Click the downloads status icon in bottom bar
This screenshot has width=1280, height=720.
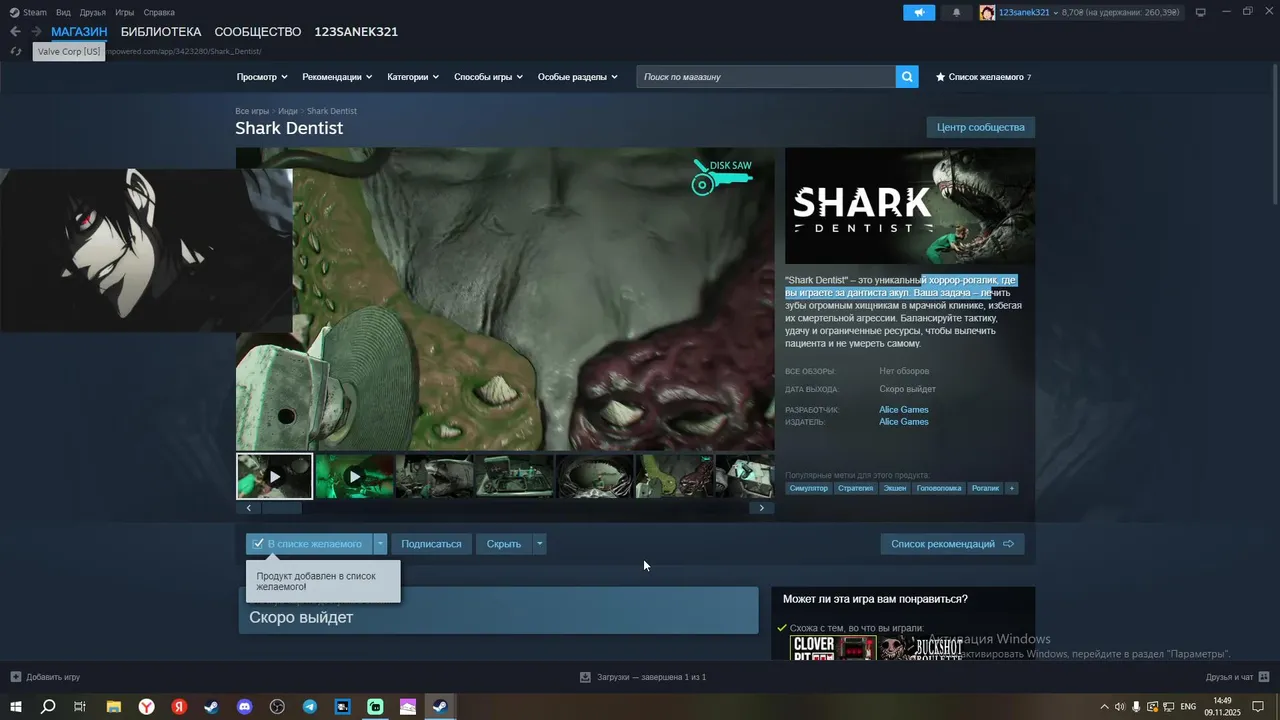585,677
